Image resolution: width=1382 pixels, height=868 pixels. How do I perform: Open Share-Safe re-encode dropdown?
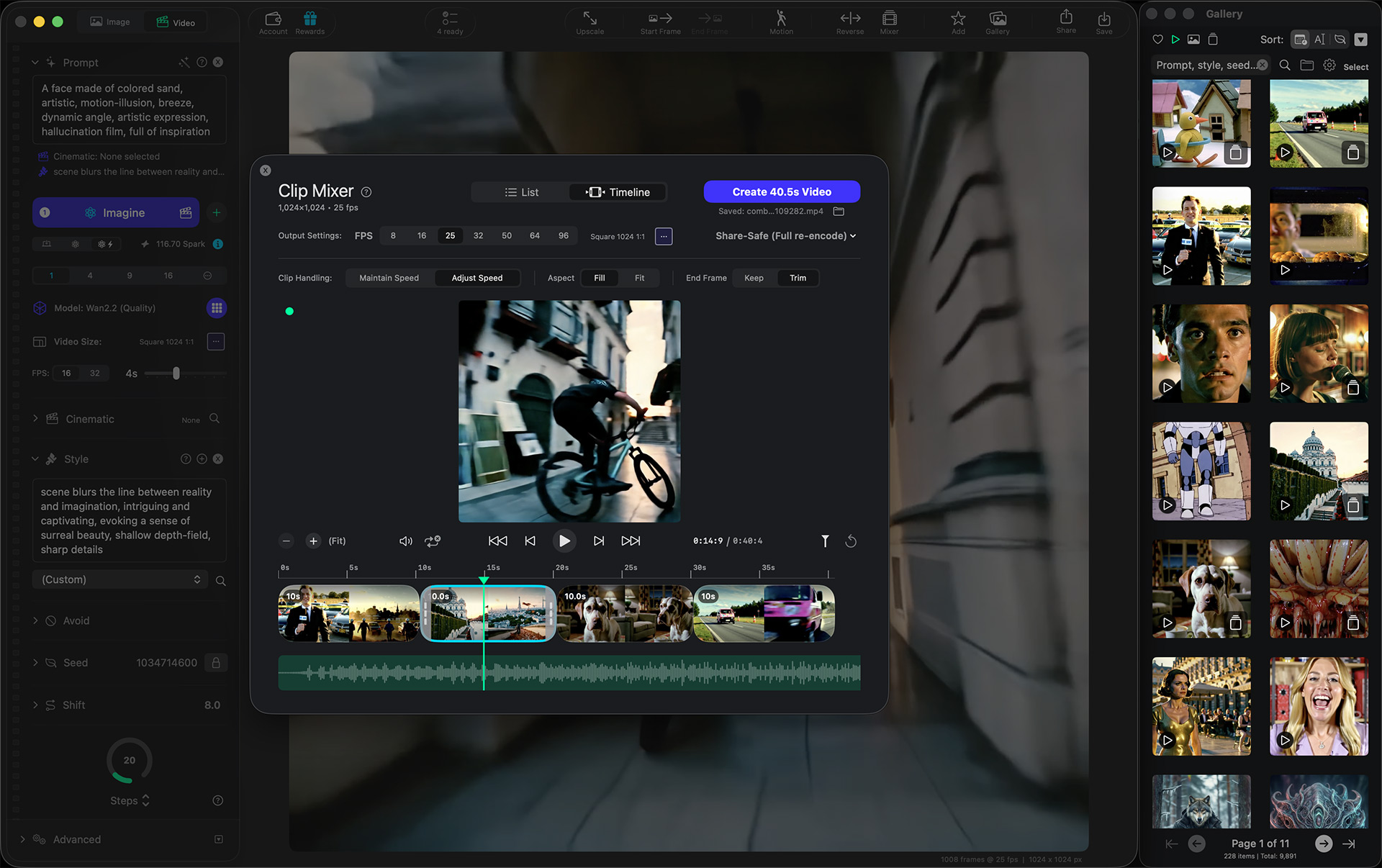[x=785, y=236]
